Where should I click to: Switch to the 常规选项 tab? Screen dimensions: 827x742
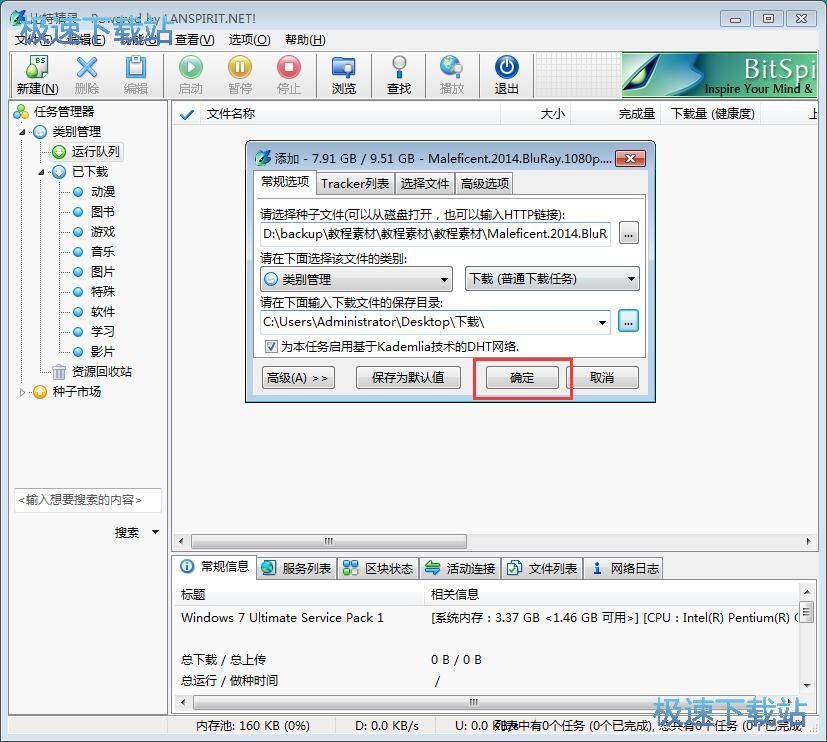tap(285, 182)
